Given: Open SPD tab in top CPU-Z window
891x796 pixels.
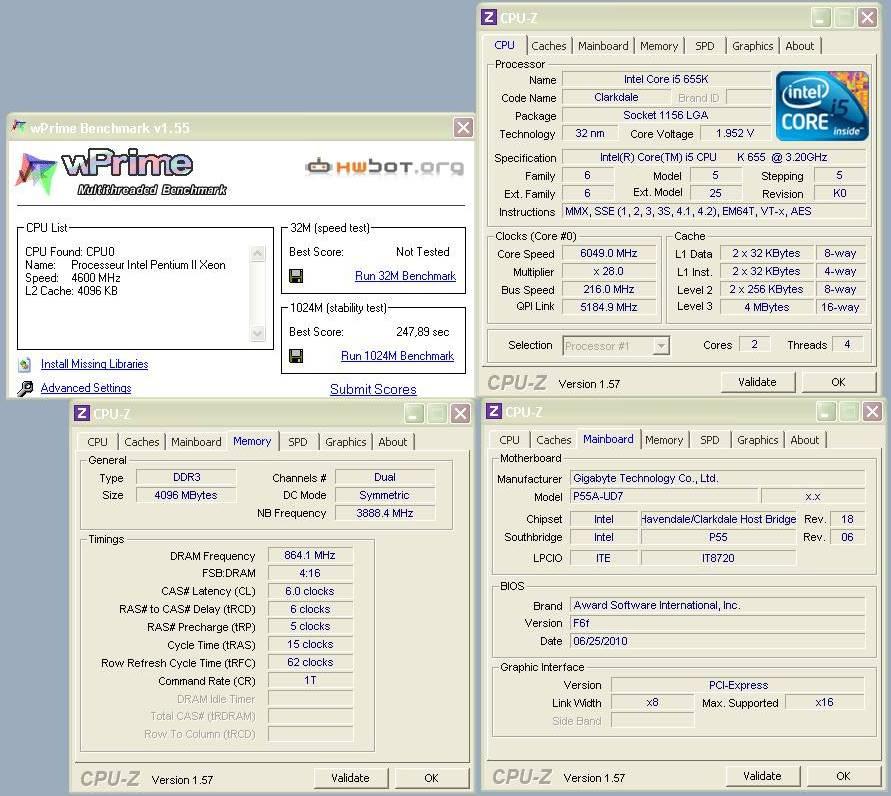Looking at the screenshot, I should 705,46.
